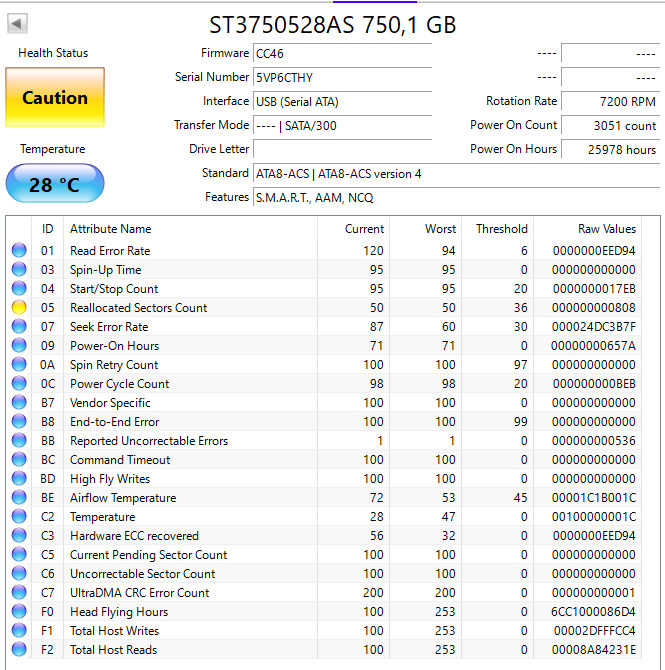This screenshot has height=670, width=665.
Task: Click the blue status icon for Read Error Rate
Action: pos(18,251)
